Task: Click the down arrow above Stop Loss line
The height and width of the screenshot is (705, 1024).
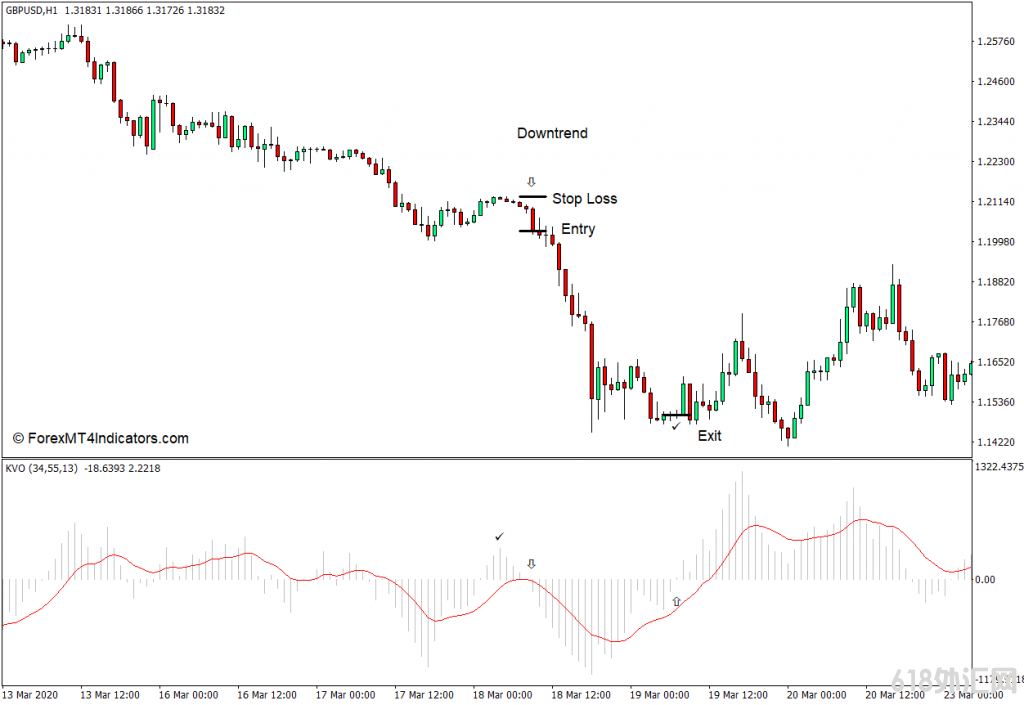Action: click(x=531, y=181)
